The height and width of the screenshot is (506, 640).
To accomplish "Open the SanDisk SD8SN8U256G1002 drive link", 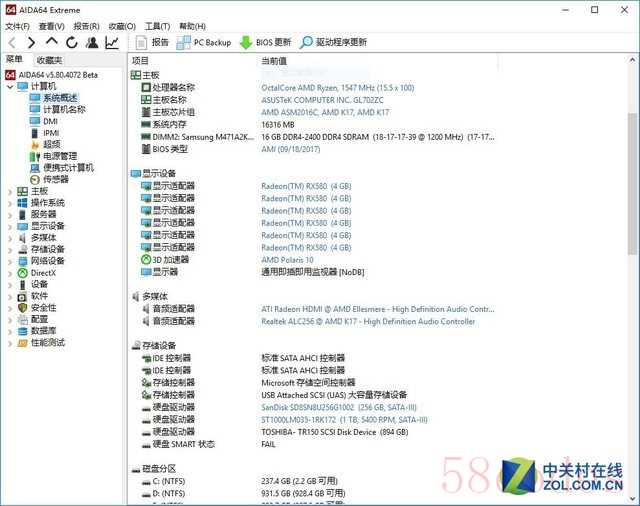I will click(339, 408).
